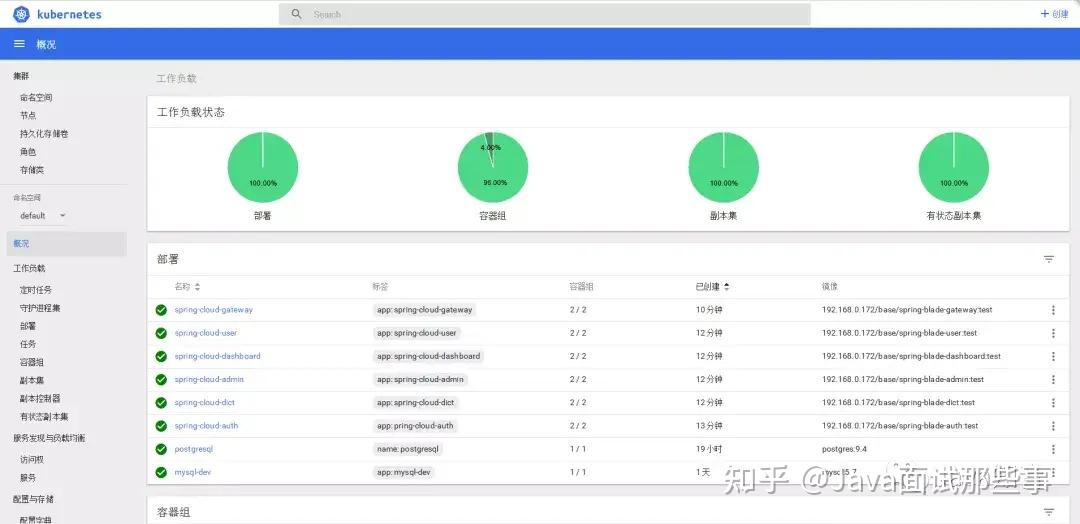Click label chip name: postgresql
Viewport: 1080px width, 524px height.
point(408,449)
